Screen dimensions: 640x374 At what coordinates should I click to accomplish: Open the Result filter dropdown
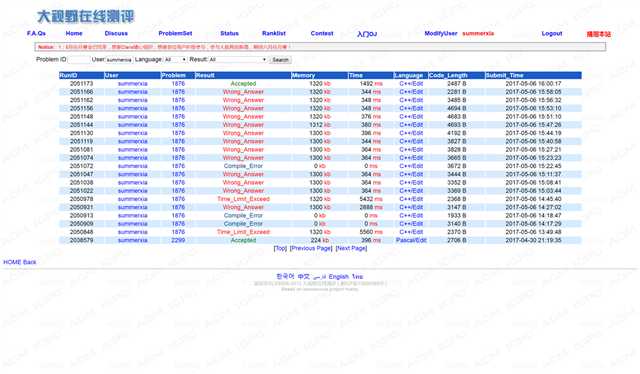coord(238,60)
